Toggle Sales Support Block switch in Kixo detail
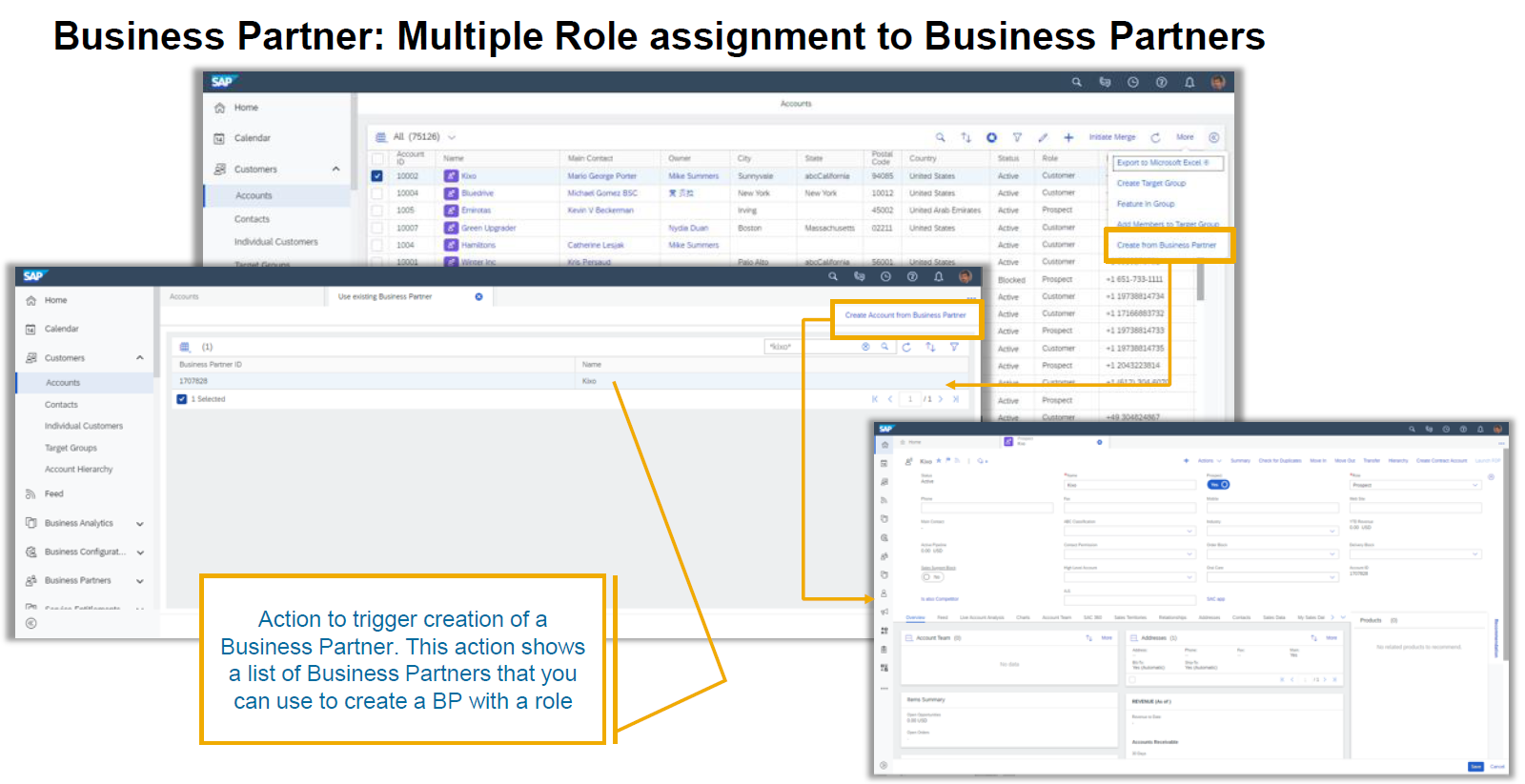 pyautogui.click(x=931, y=577)
